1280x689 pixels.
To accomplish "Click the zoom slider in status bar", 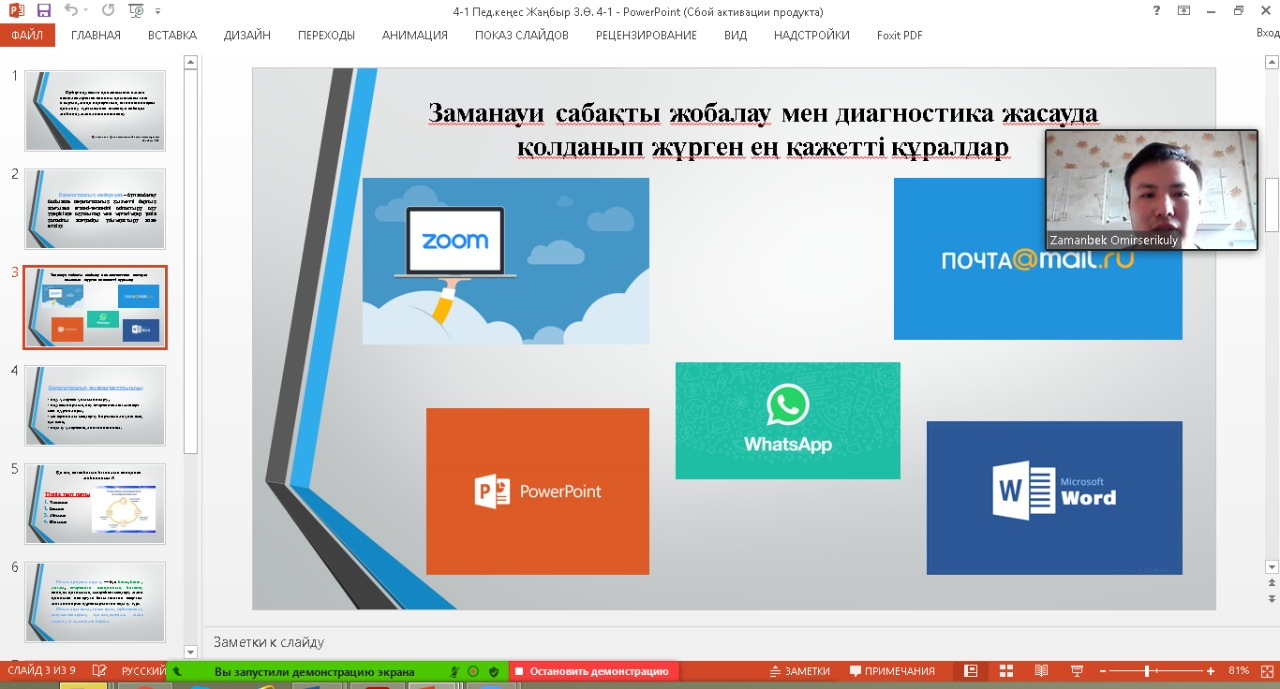I will point(1146,671).
